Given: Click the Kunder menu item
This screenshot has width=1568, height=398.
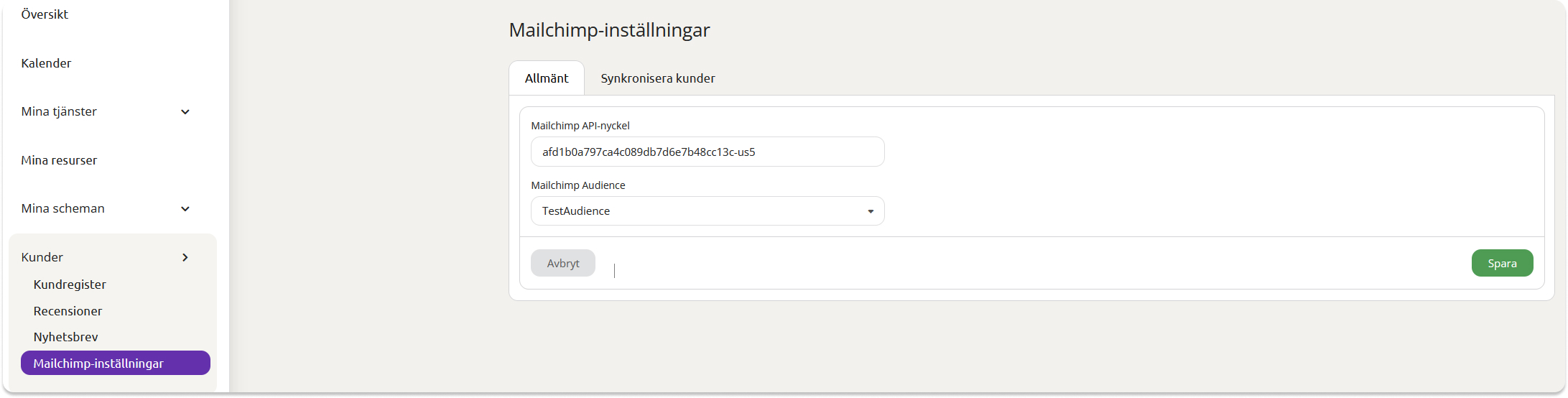Looking at the screenshot, I should 42,257.
